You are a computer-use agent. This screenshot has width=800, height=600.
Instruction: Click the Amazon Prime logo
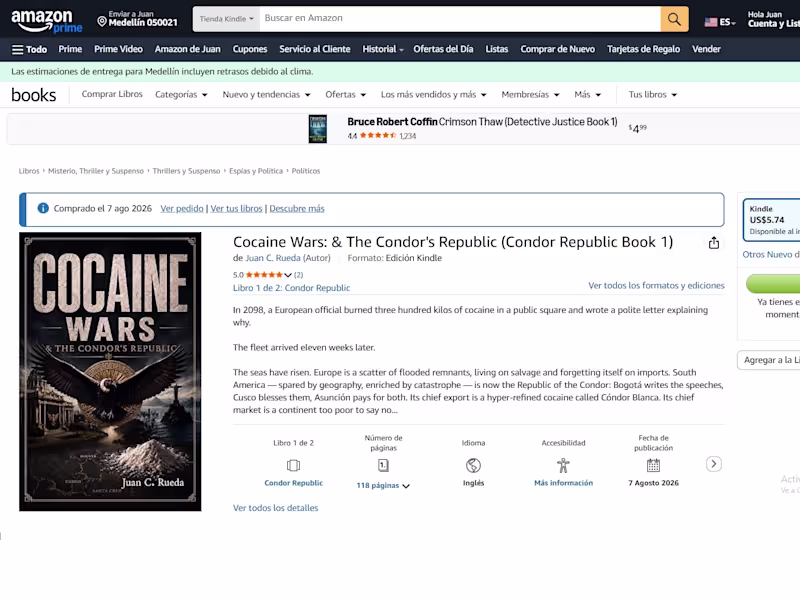point(47,20)
